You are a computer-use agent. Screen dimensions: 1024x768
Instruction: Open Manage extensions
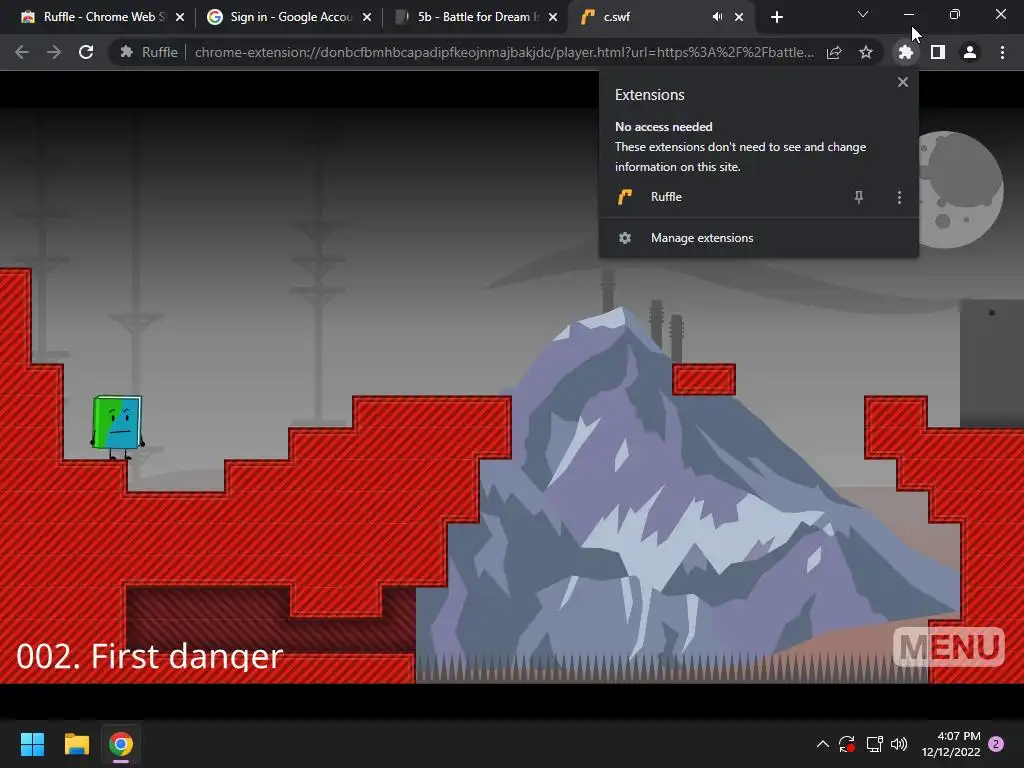click(759, 238)
